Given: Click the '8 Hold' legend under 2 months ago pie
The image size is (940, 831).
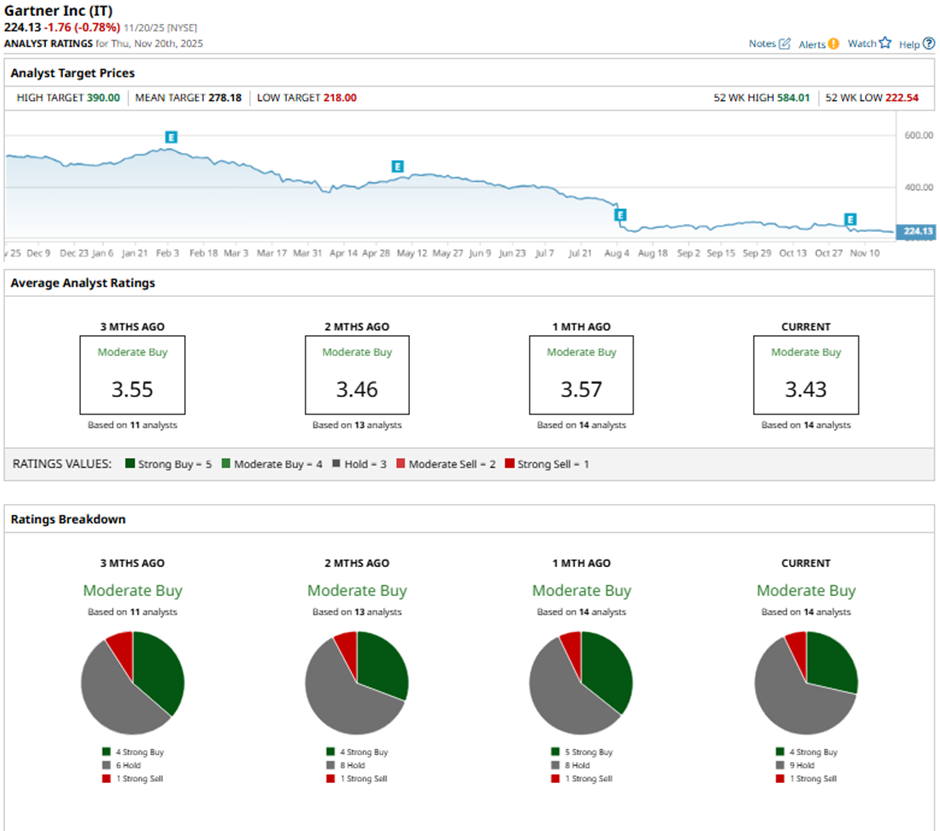Looking at the screenshot, I should point(346,765).
